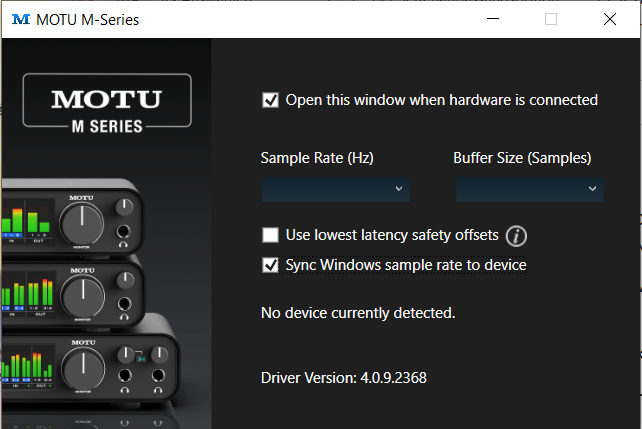
Task: Enable Use lowest latency safety offsets
Action: pos(270,235)
